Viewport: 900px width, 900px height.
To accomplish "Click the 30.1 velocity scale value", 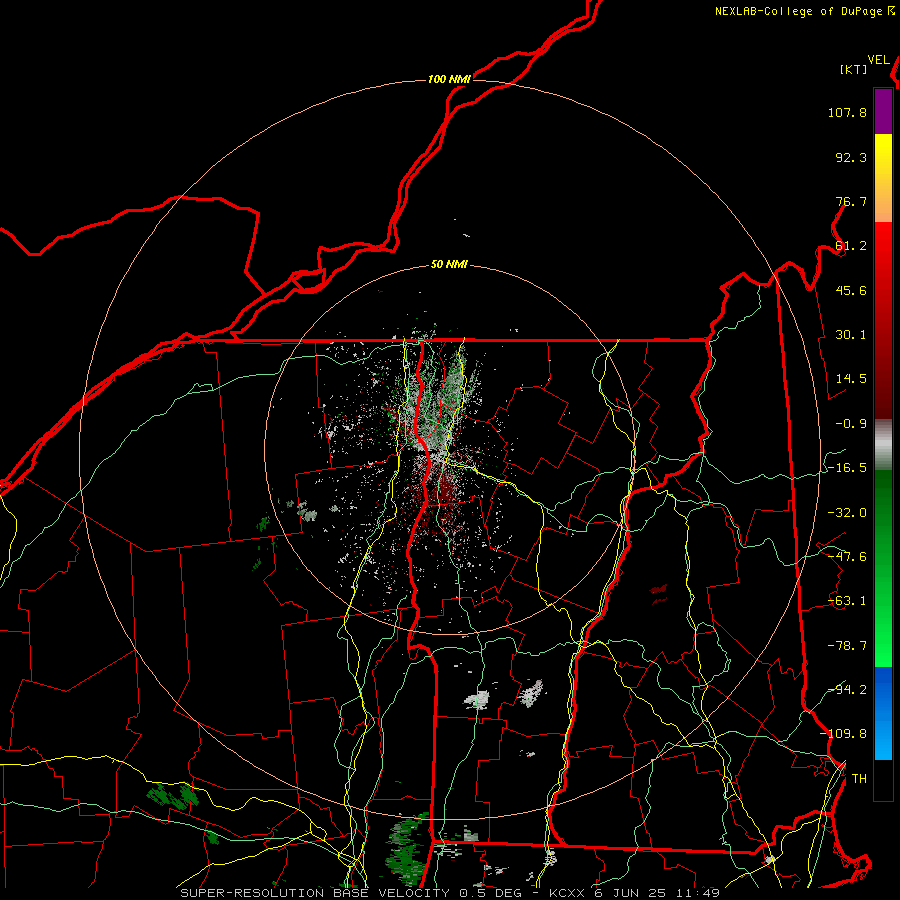I will [x=851, y=335].
